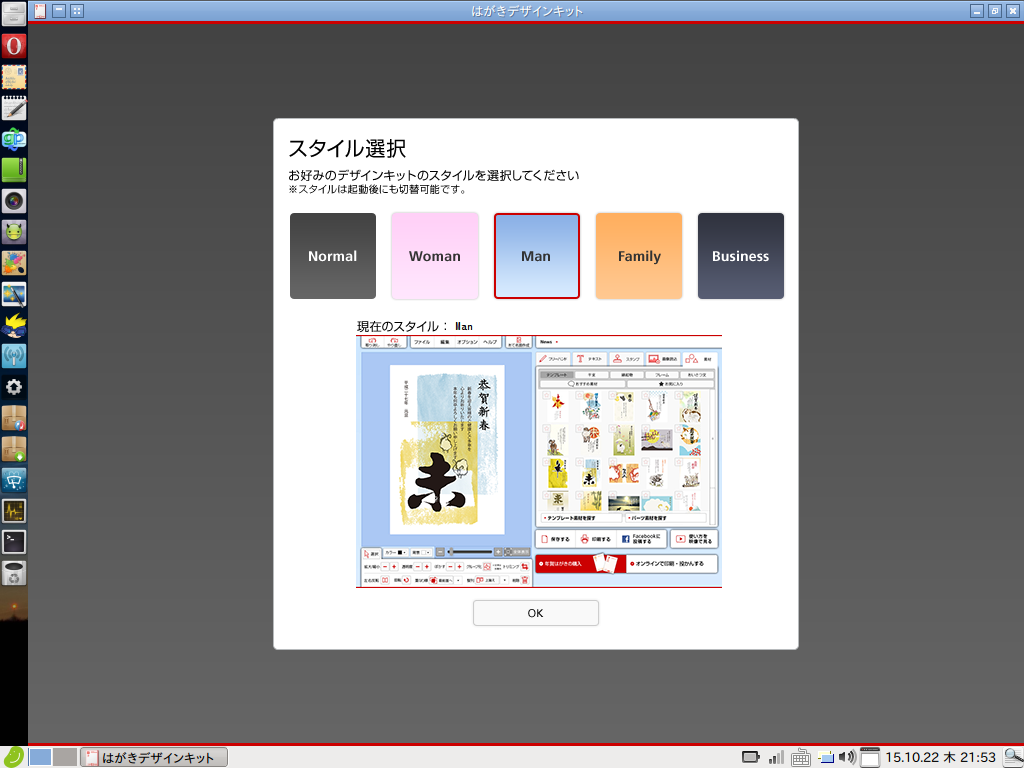This screenshot has height=768, width=1024.
Task: Launch the yellow spiky-hair character dock icon
Action: point(14,325)
